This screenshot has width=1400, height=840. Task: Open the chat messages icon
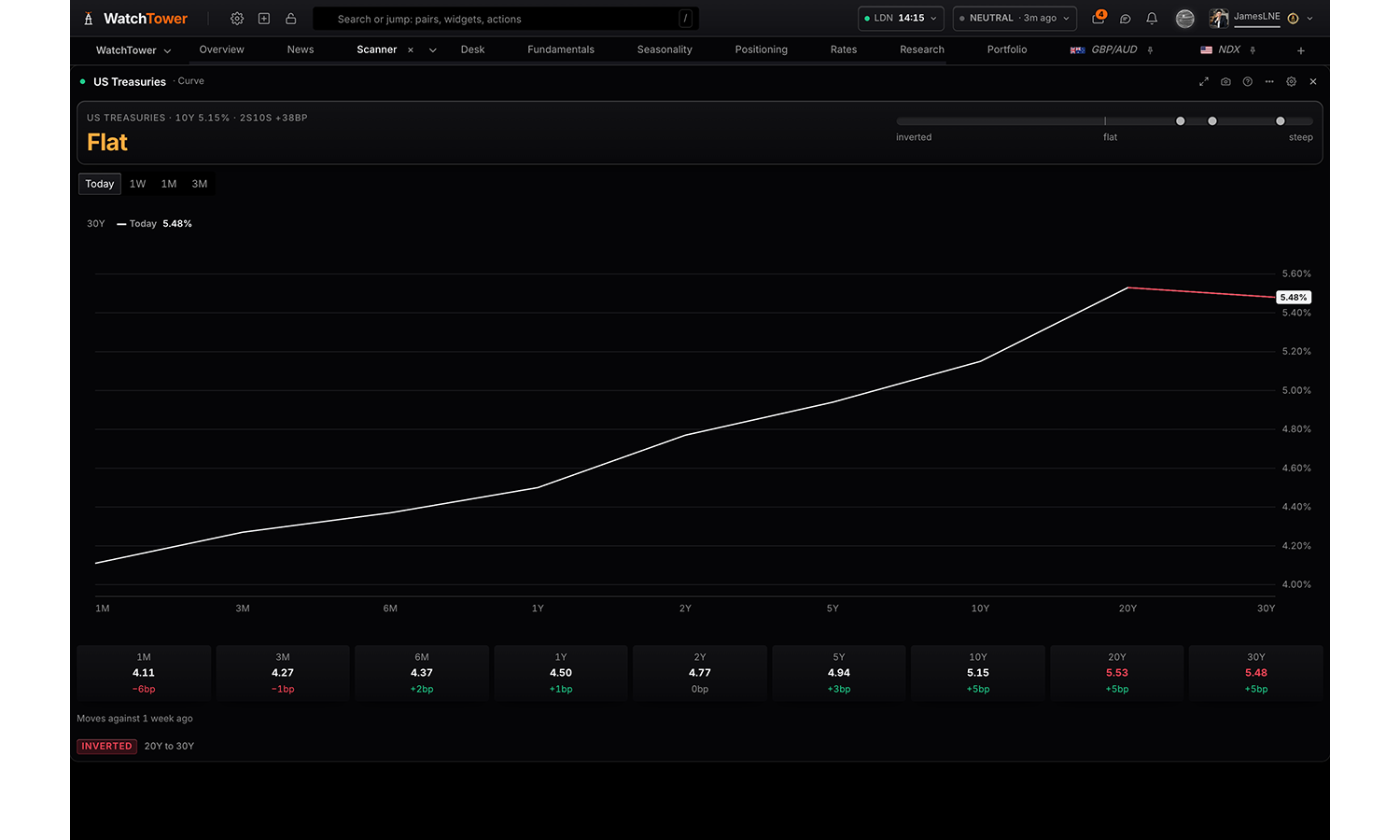[x=1126, y=19]
